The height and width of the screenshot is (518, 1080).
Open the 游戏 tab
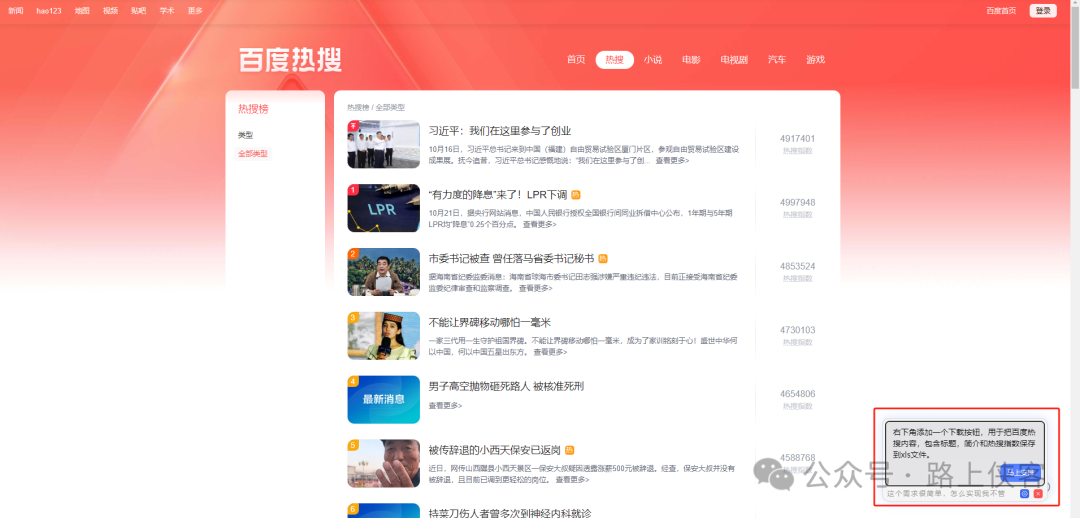click(x=816, y=60)
